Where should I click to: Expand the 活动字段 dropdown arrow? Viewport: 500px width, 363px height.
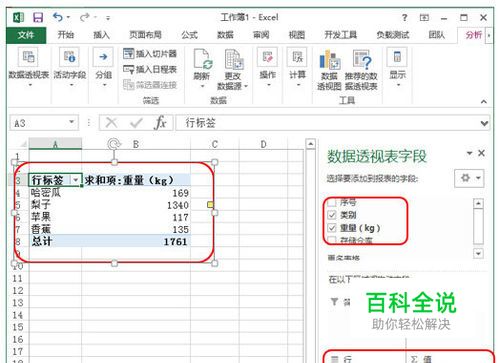pos(71,85)
